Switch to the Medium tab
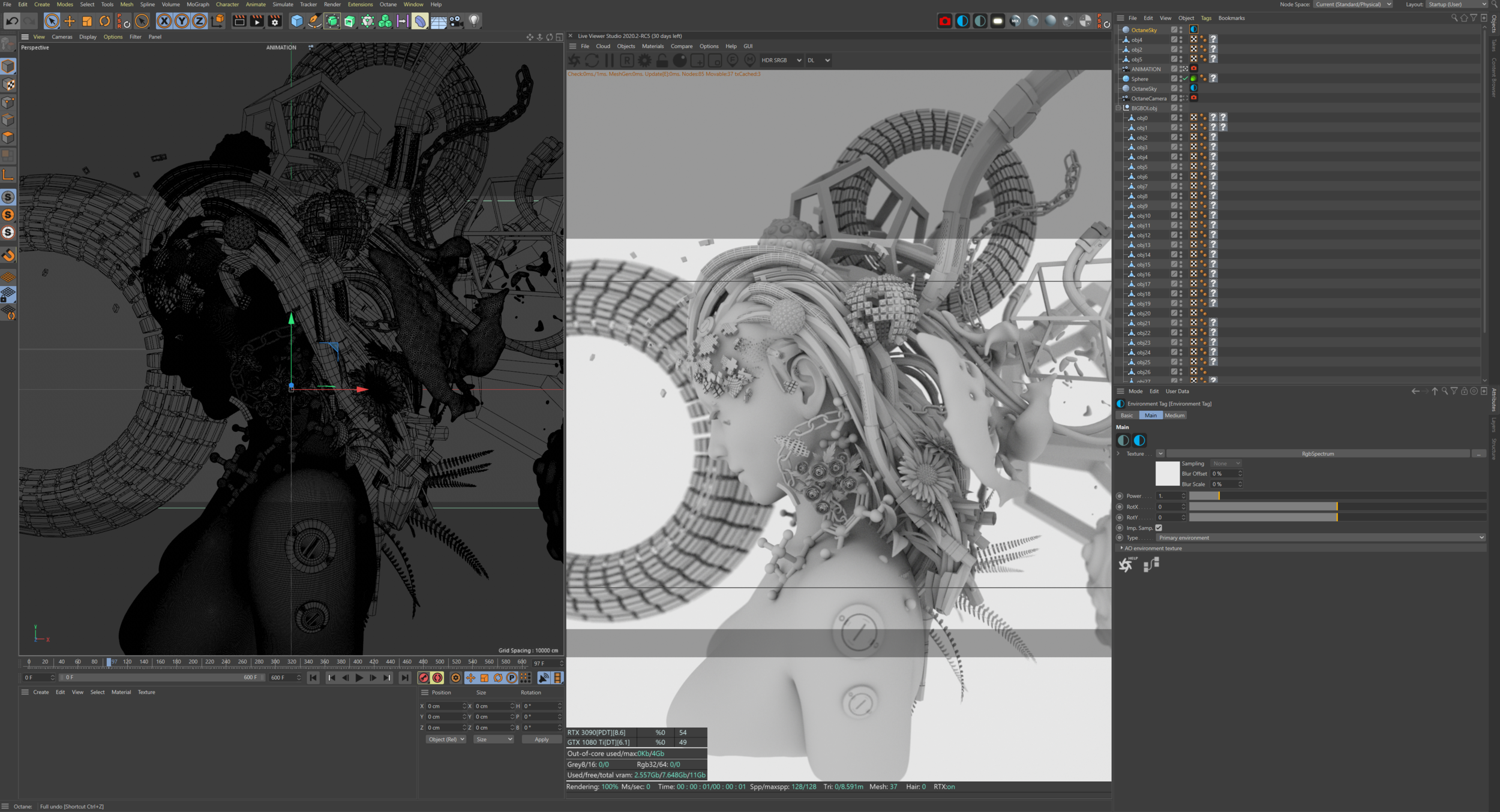The width and height of the screenshot is (1500, 812). tap(1174, 415)
